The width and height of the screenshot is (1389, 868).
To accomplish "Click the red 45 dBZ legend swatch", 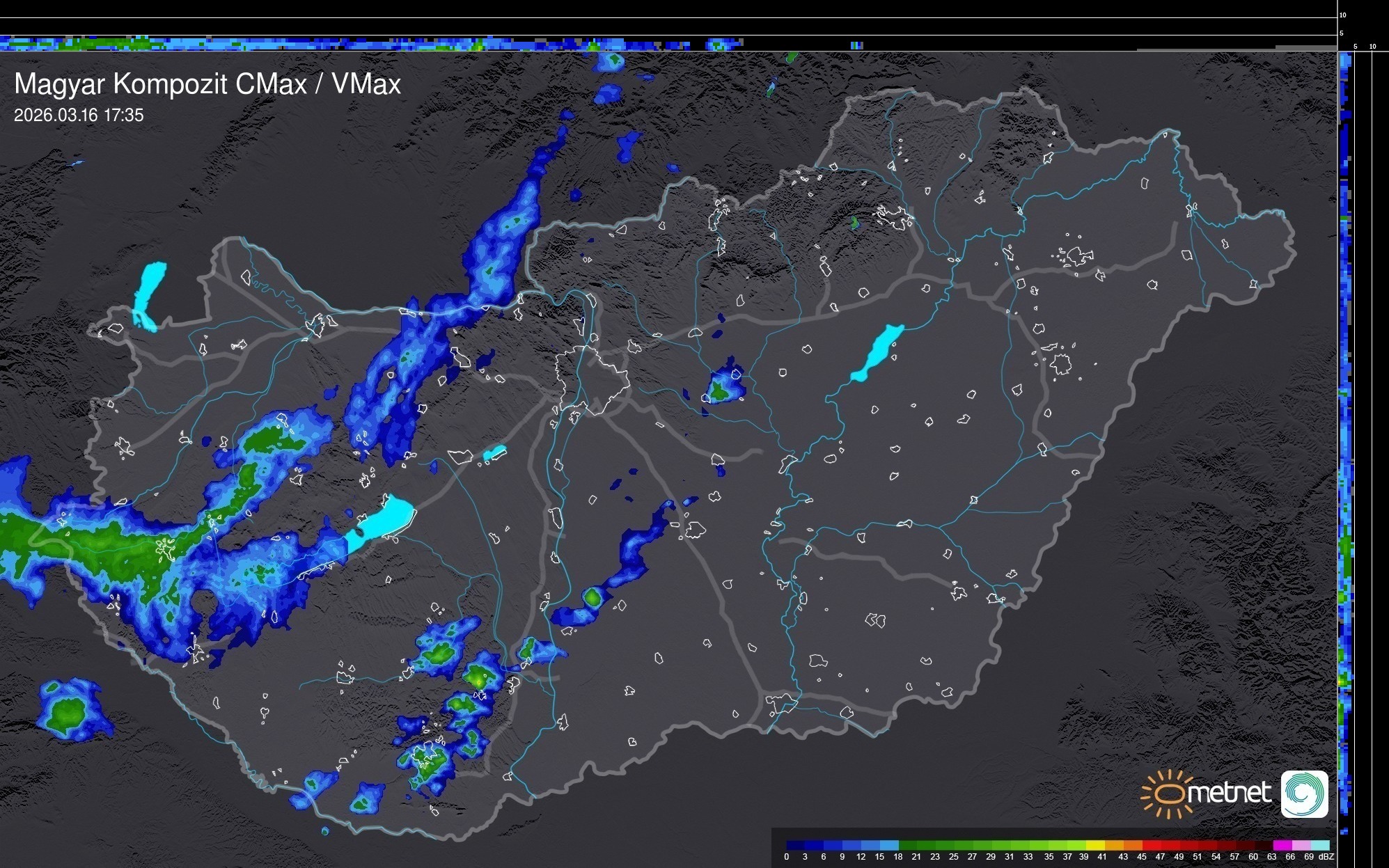I will 1152,845.
